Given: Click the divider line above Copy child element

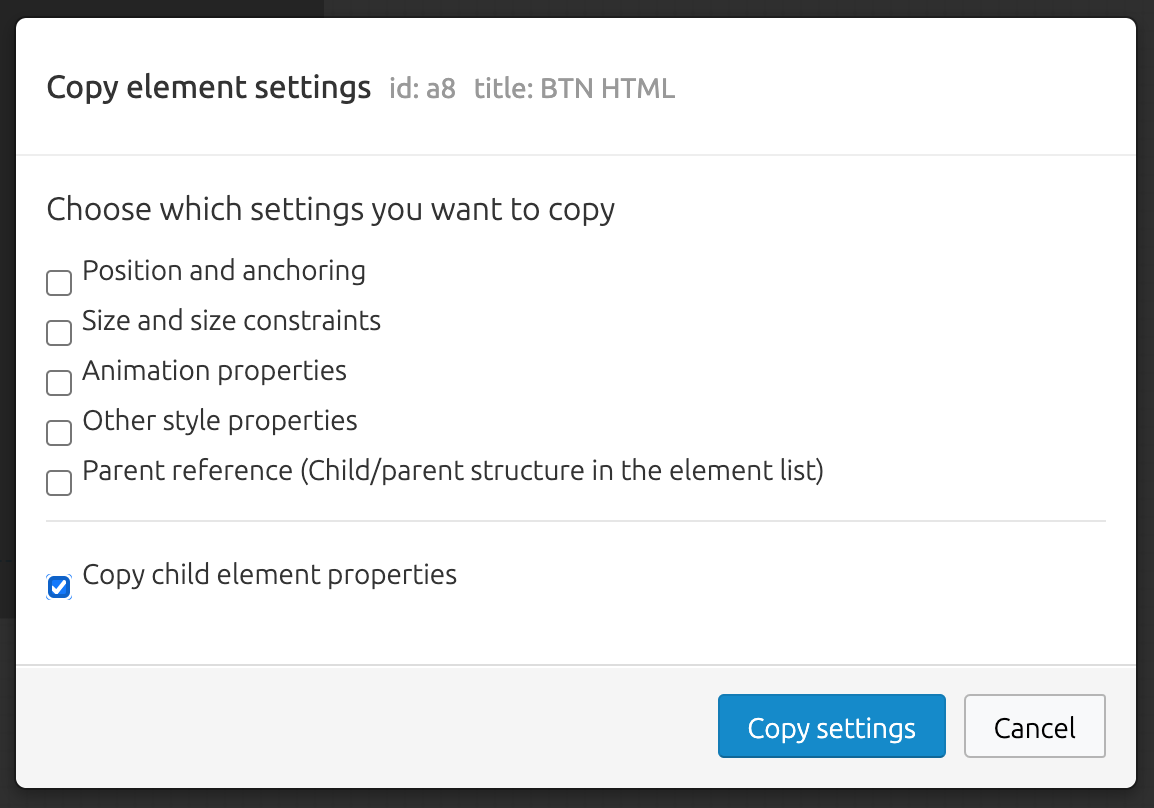Looking at the screenshot, I should [576, 521].
